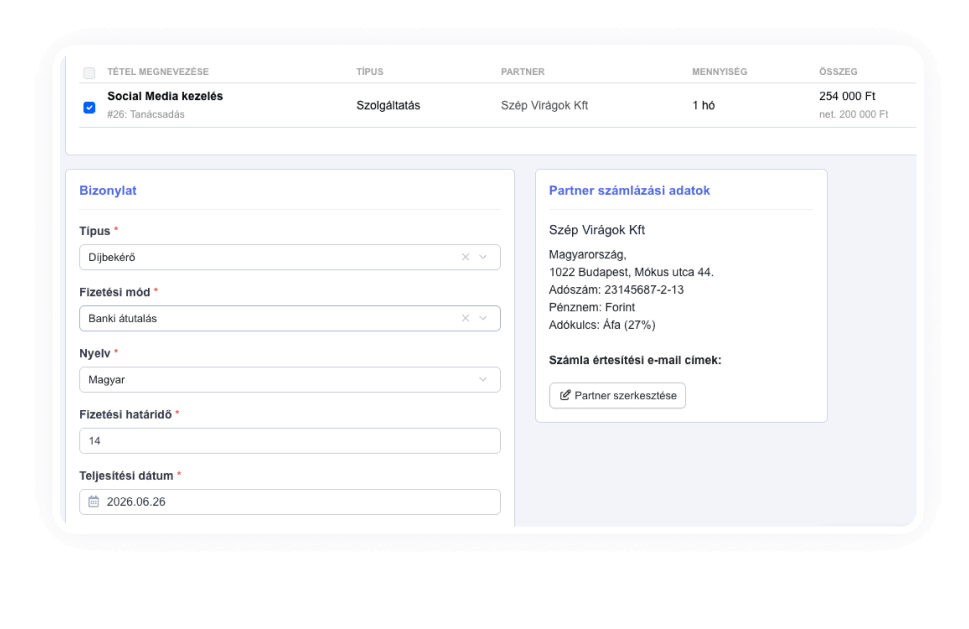This screenshot has height=629, width=969.
Task: Click the Partner column header
Action: coord(523,72)
